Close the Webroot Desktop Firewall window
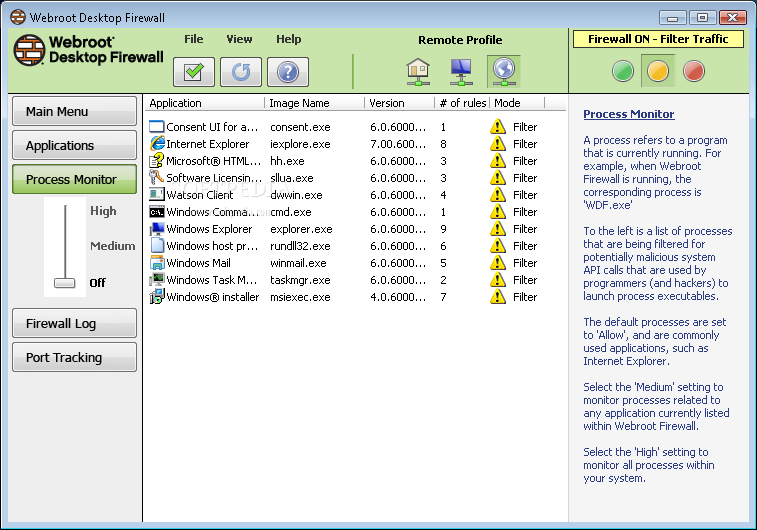757x530 pixels. 732,18
